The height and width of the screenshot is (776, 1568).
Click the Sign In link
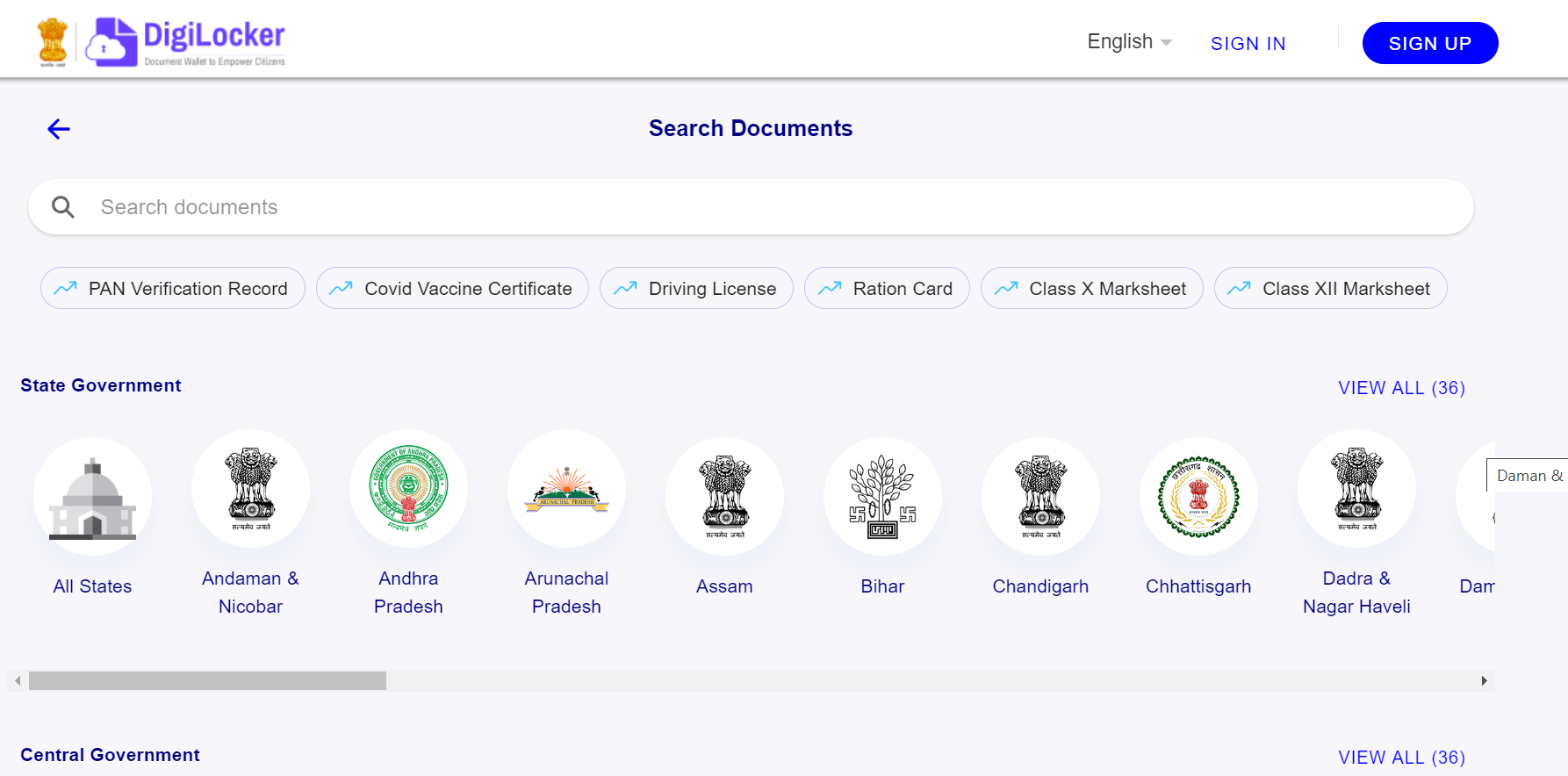[x=1248, y=44]
